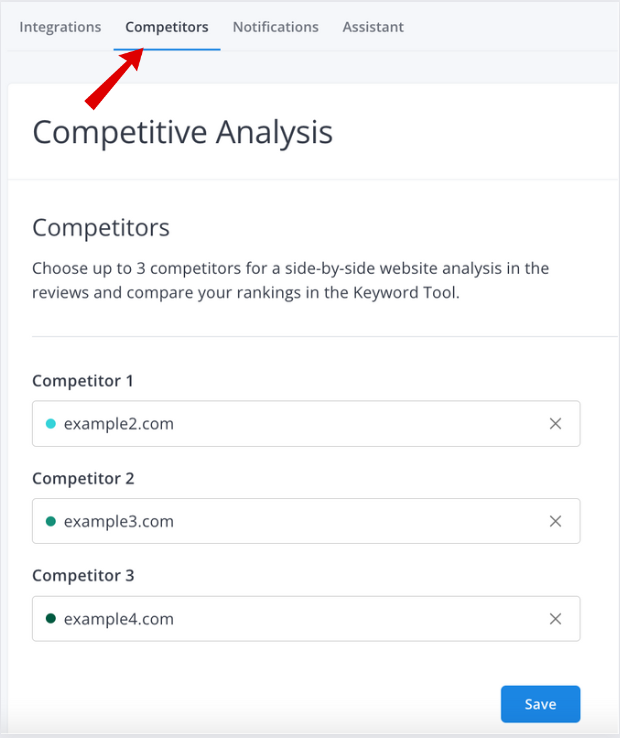620x738 pixels.
Task: Click into the Competitor 2 text field
Action: 300,521
